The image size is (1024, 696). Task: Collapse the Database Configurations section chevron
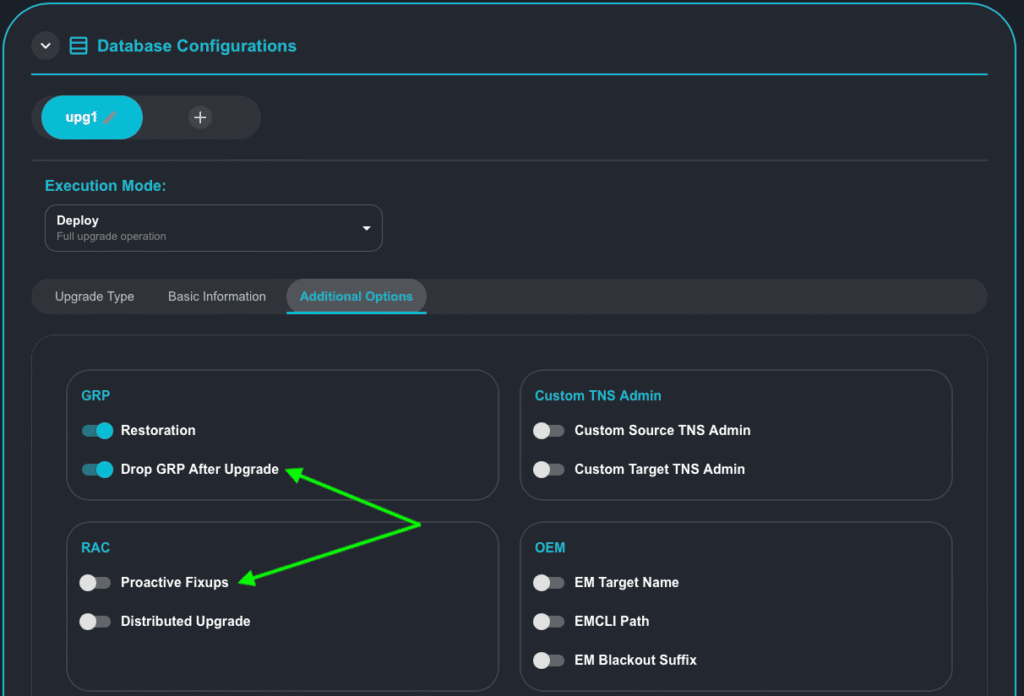click(45, 46)
